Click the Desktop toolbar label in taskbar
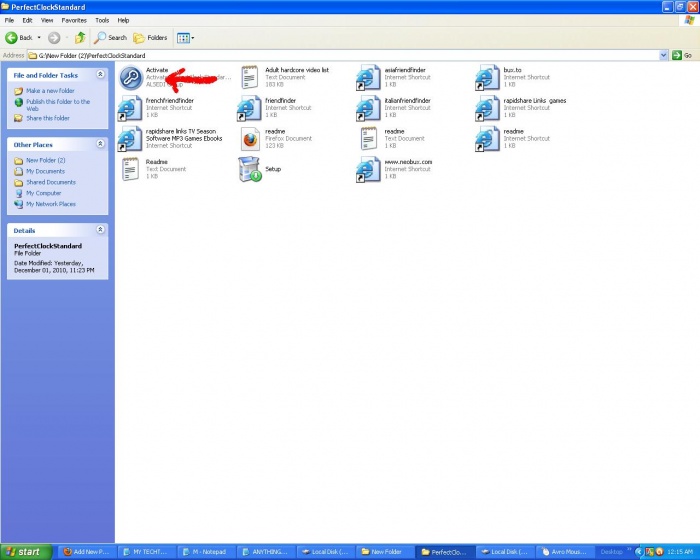This screenshot has height=560, width=700. [x=611, y=552]
